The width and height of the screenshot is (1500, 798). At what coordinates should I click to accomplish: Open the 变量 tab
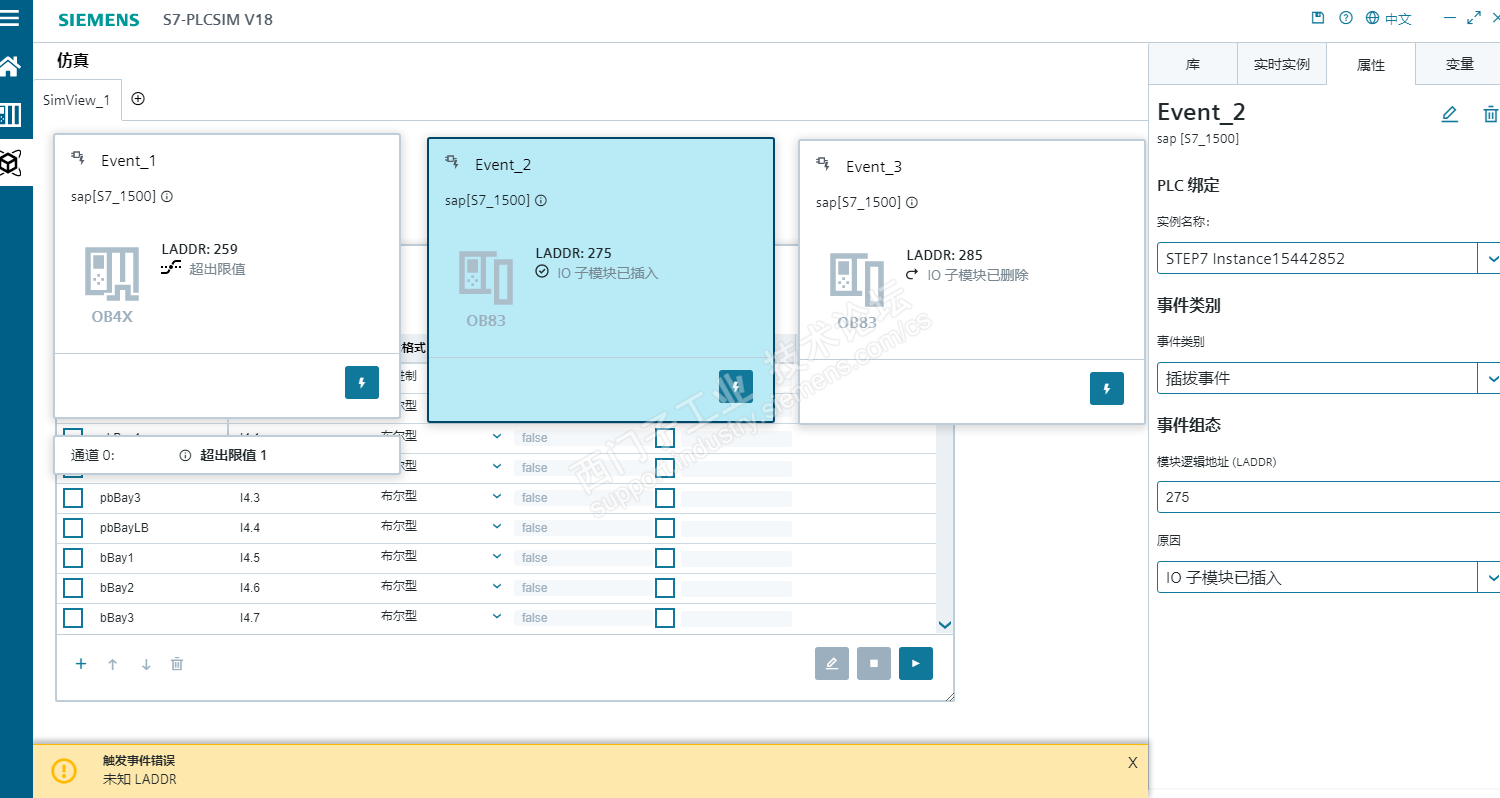point(1460,64)
